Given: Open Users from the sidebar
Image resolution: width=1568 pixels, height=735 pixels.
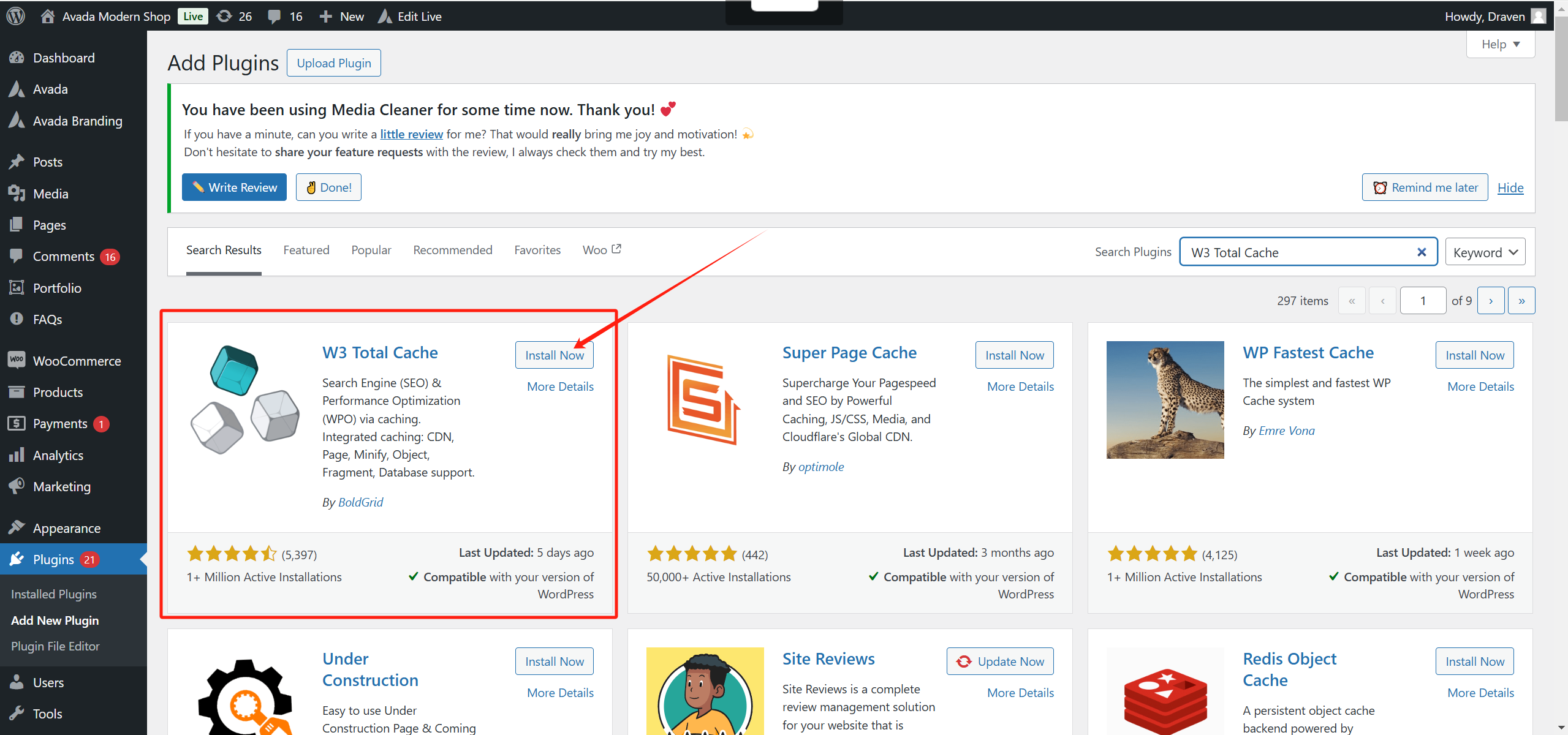Looking at the screenshot, I should (48, 682).
